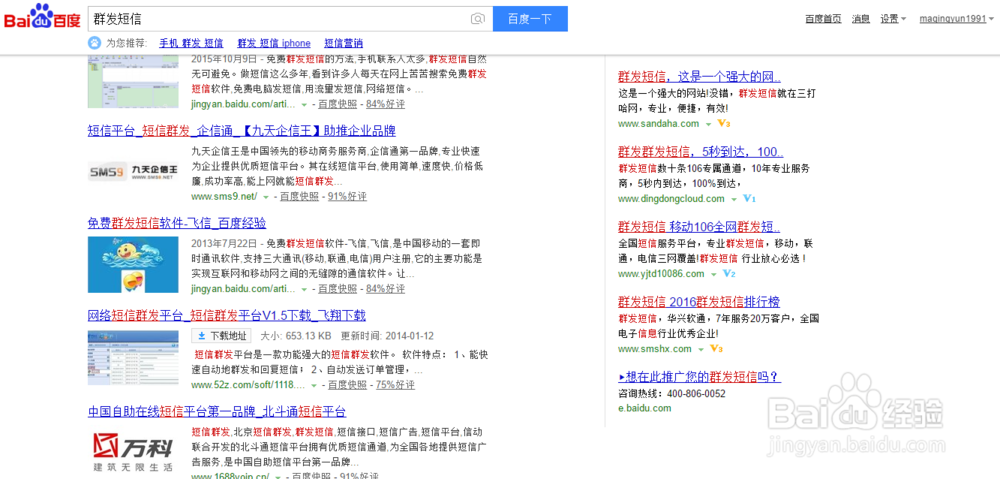
Task: Click the 万科 logo thumbnail
Action: coord(133,452)
